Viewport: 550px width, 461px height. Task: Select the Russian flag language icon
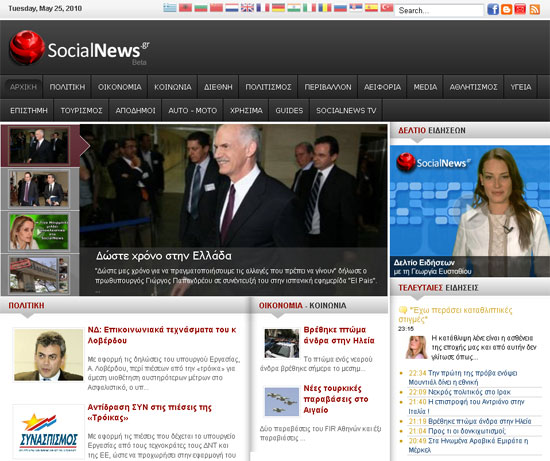(x=340, y=8)
